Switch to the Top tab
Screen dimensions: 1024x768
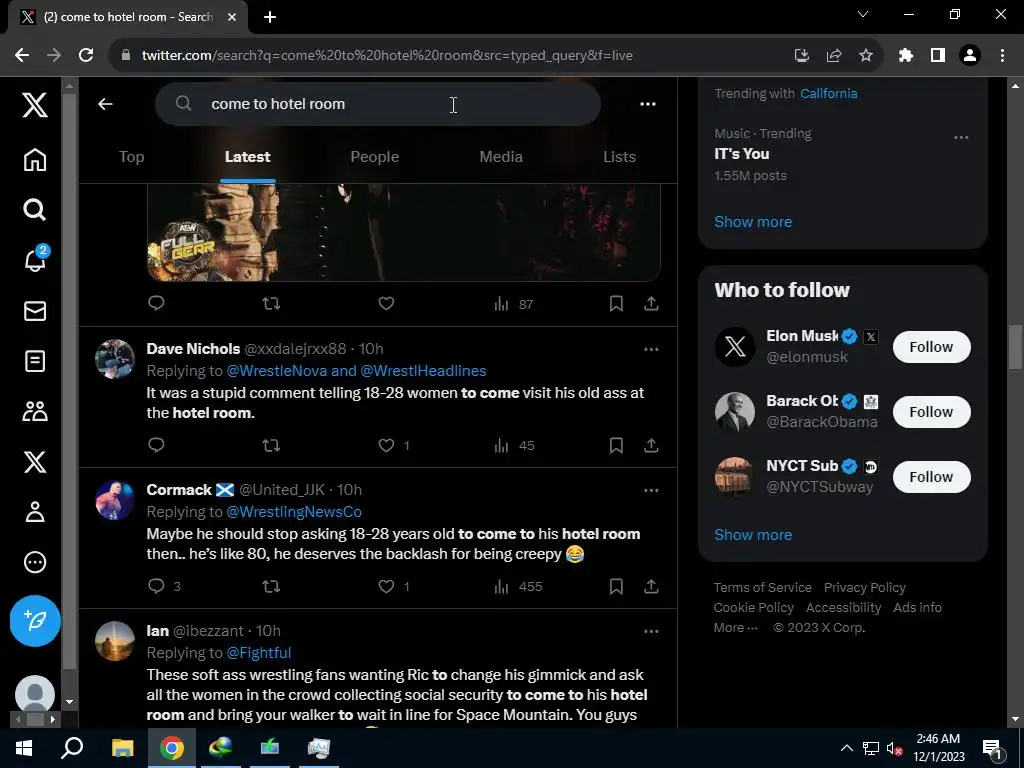pos(131,157)
